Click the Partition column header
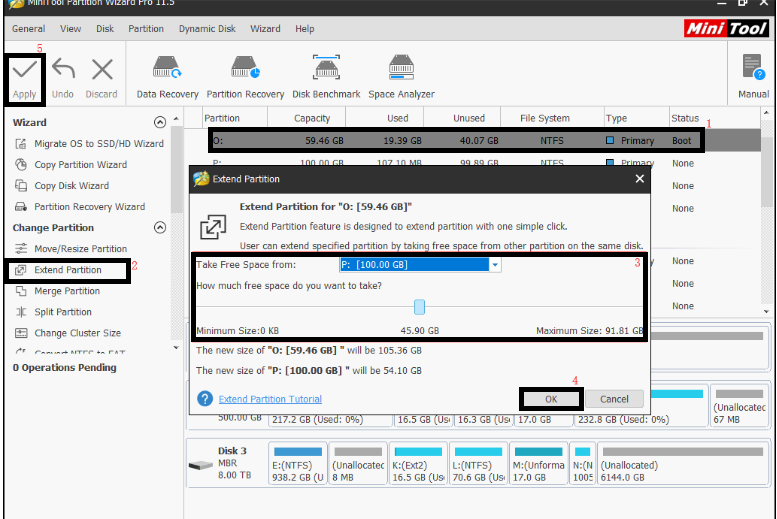The height and width of the screenshot is (519, 777). [x=222, y=118]
